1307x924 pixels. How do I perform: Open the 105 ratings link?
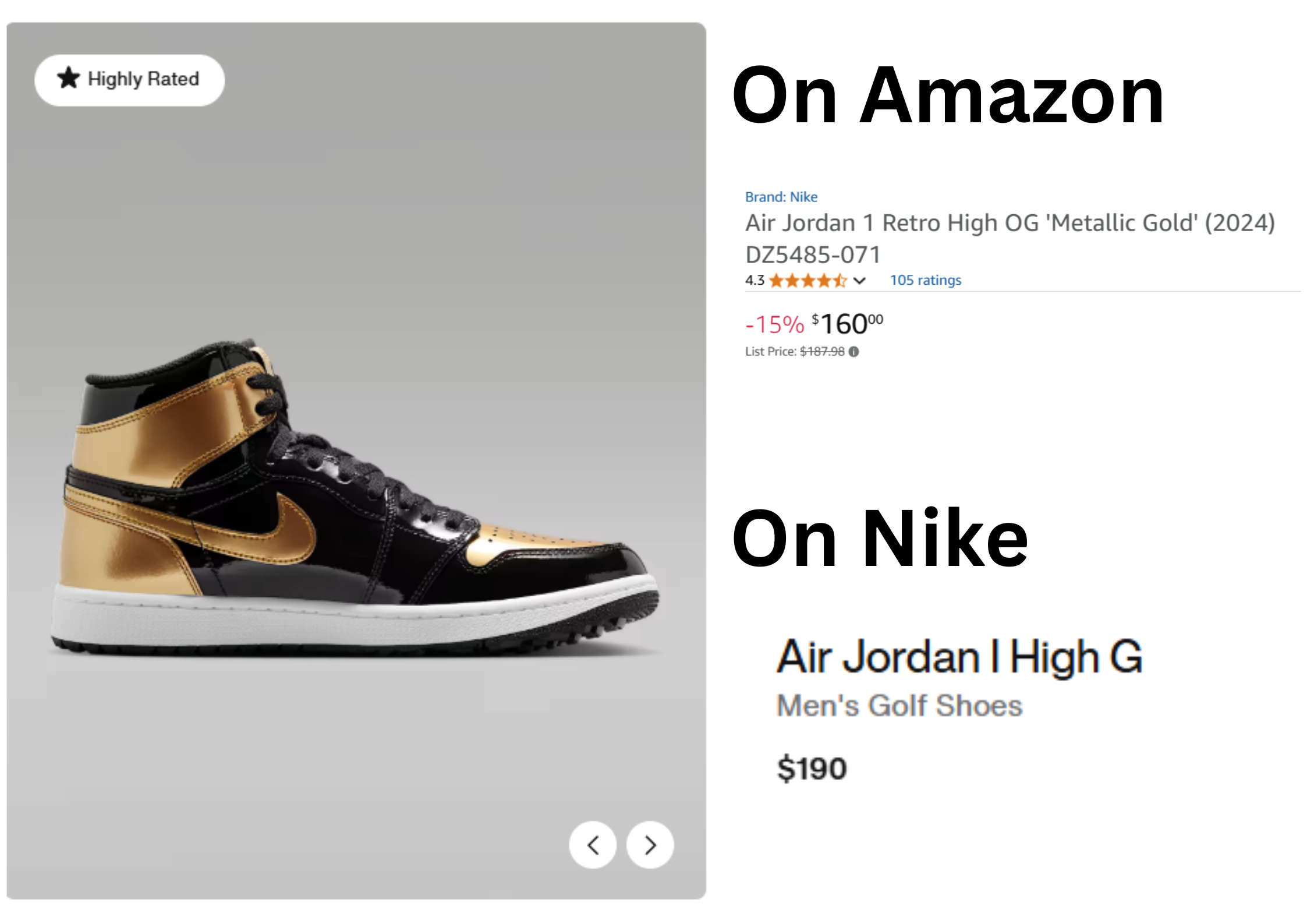[925, 281]
